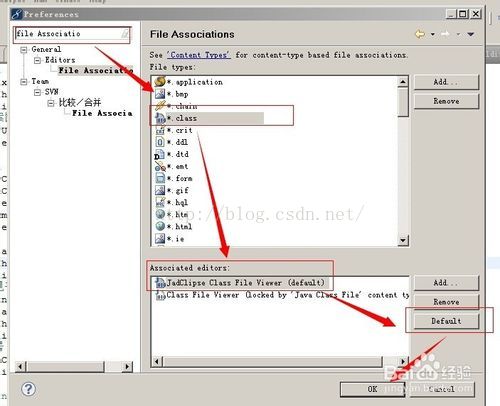The image size is (500, 406).
Task: Click the *.dtd file icon
Action: click(x=160, y=154)
